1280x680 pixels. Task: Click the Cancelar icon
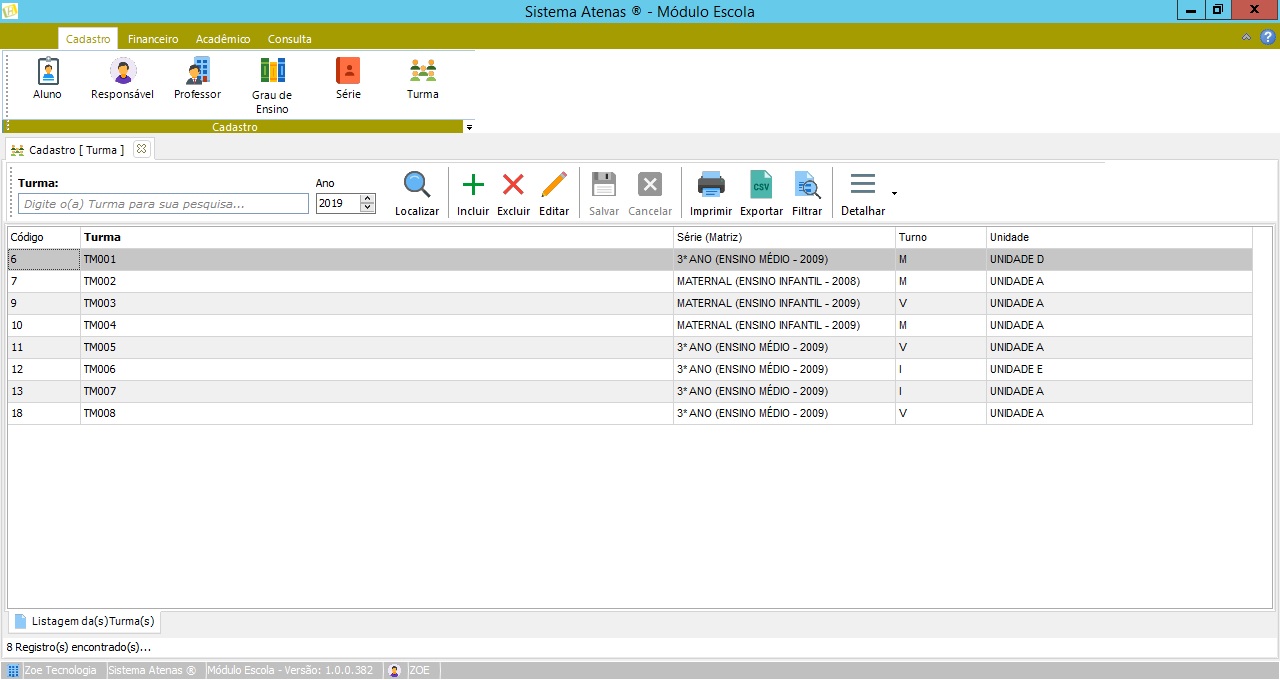[650, 184]
